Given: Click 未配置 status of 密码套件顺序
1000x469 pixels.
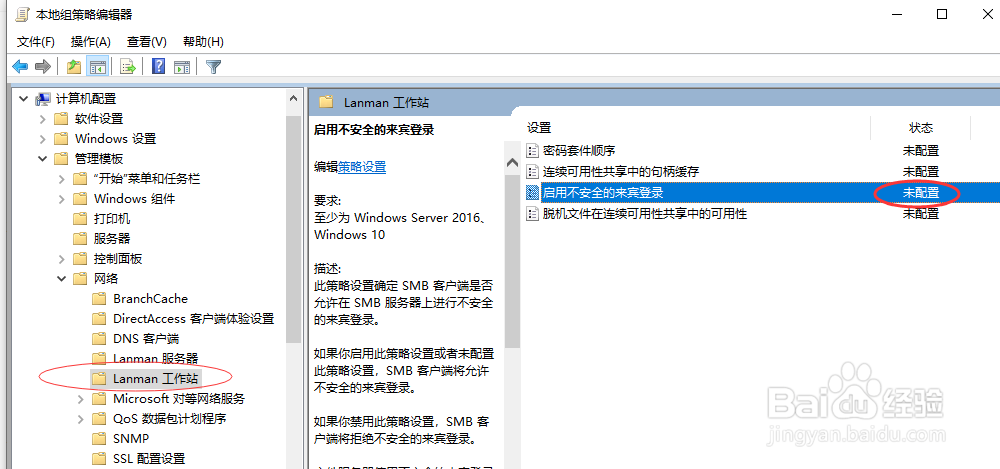Looking at the screenshot, I should (x=920, y=151).
